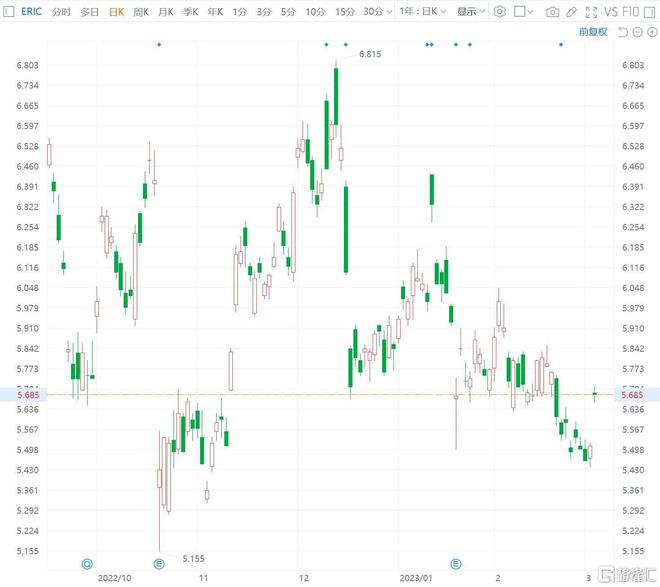Open chart settings hexagon gear icon
Viewport: 660px width, 587px height.
pos(500,12)
